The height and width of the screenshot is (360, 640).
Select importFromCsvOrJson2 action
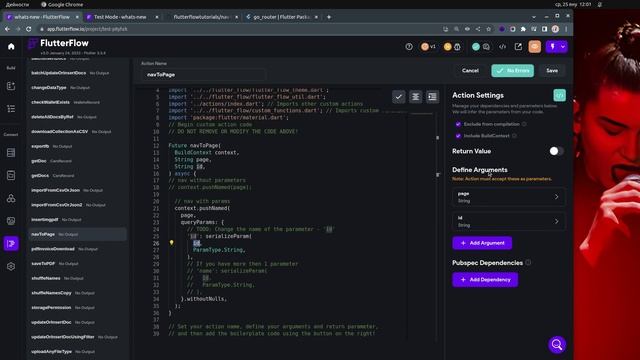click(x=78, y=205)
